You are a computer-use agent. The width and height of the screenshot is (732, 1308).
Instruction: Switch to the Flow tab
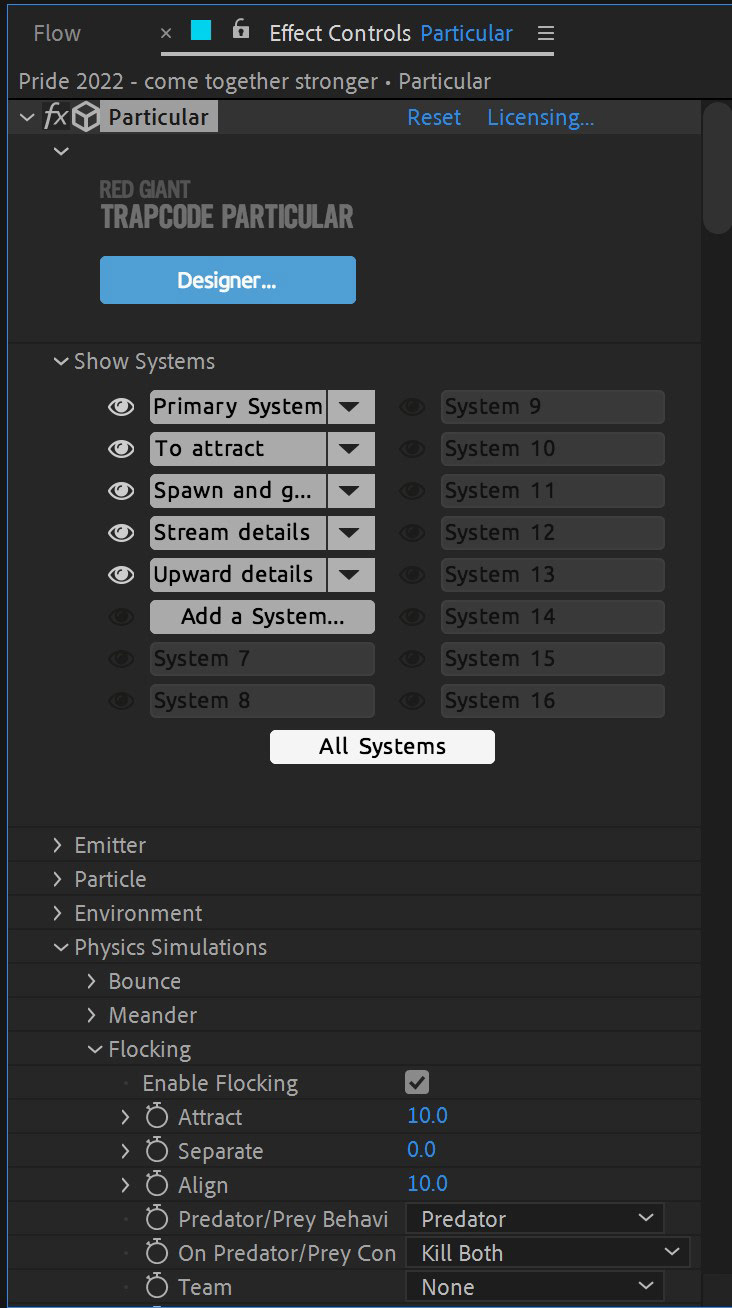(x=57, y=33)
